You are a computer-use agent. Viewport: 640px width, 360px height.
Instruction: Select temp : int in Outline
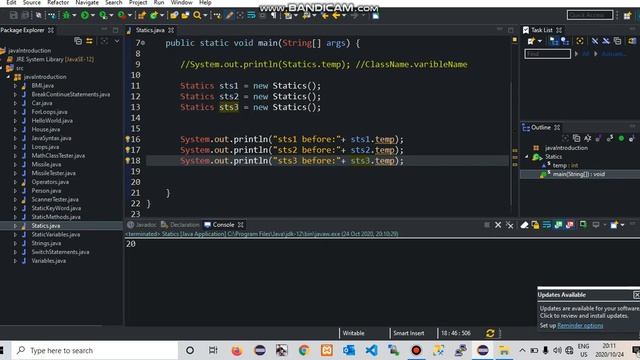[x=565, y=165]
